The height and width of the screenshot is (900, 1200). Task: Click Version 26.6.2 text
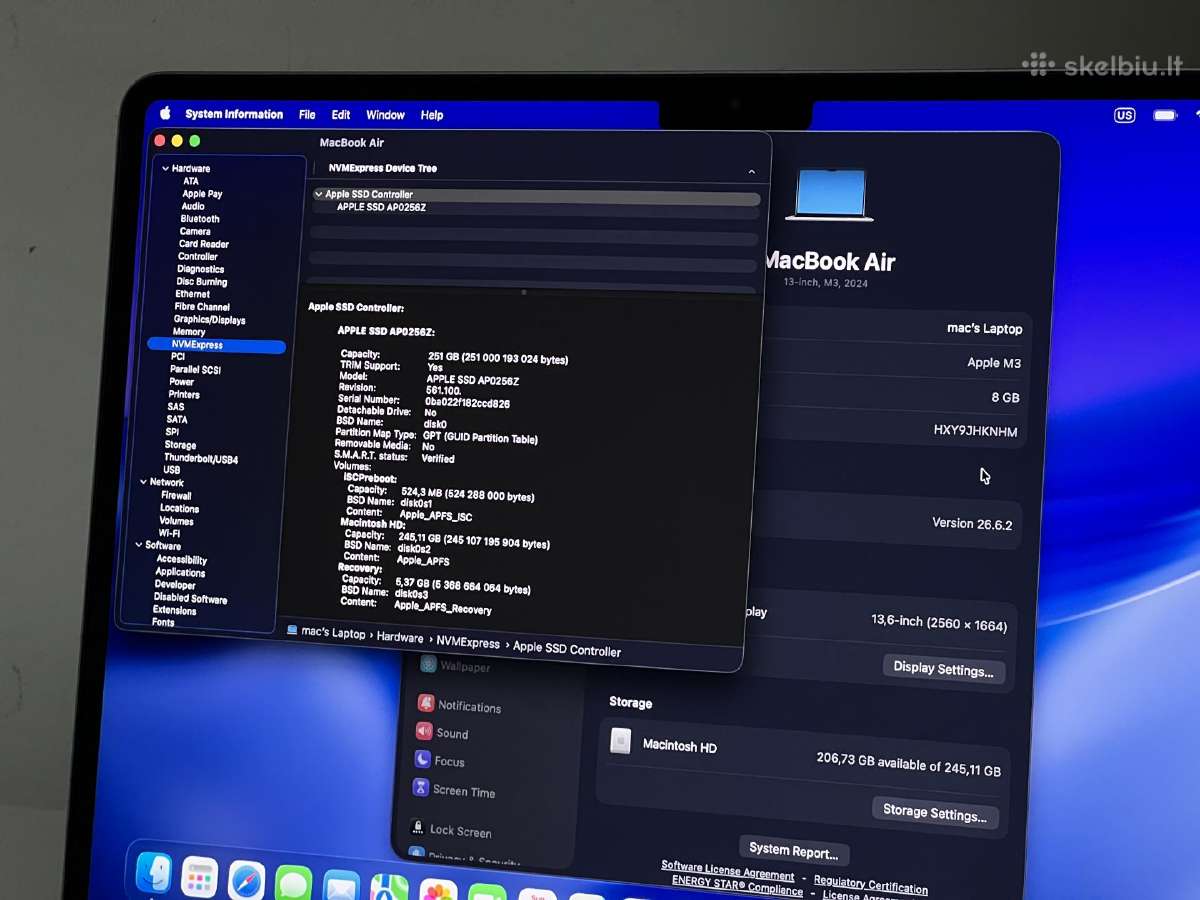[974, 523]
